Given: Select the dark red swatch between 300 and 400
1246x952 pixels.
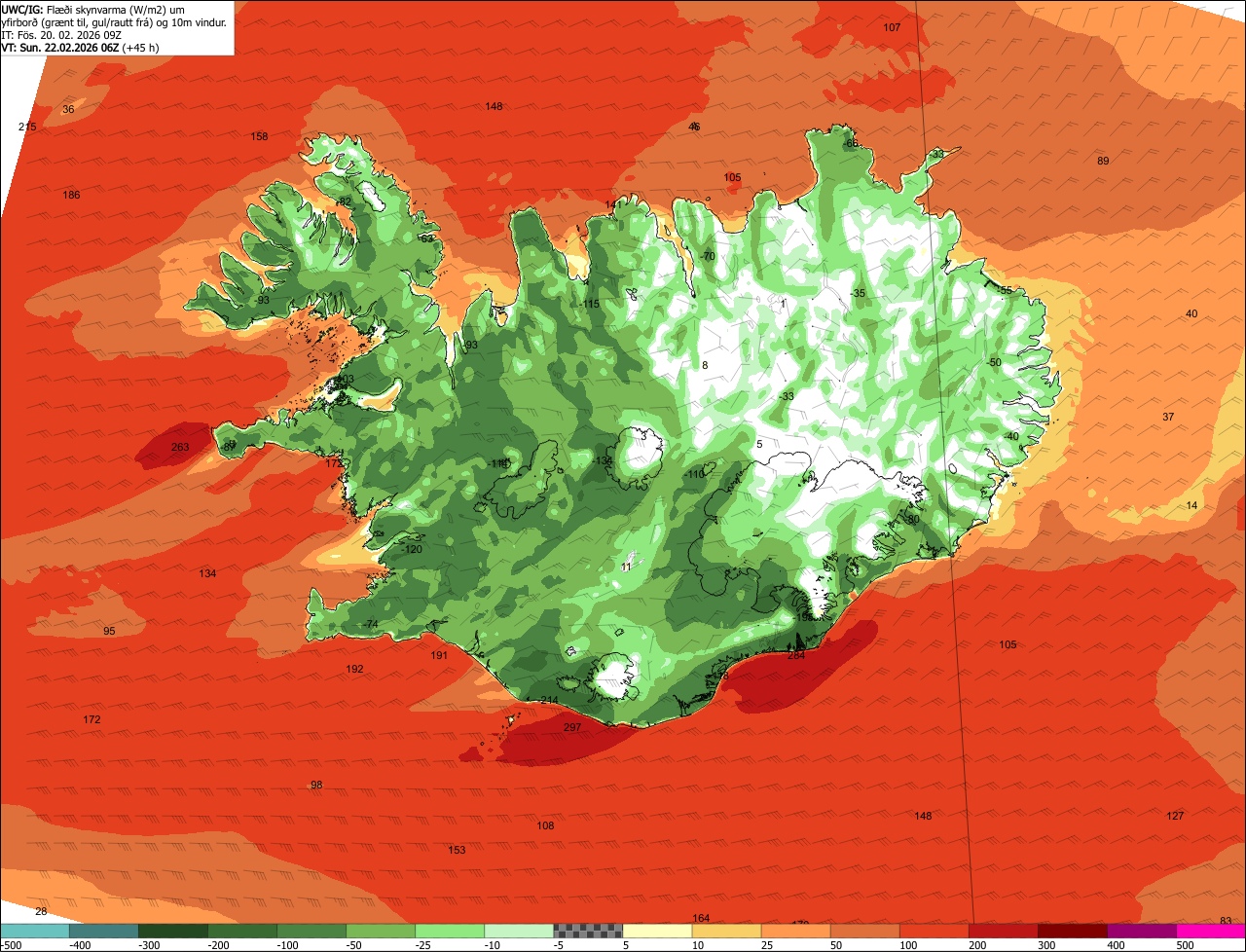Looking at the screenshot, I should [1072, 931].
